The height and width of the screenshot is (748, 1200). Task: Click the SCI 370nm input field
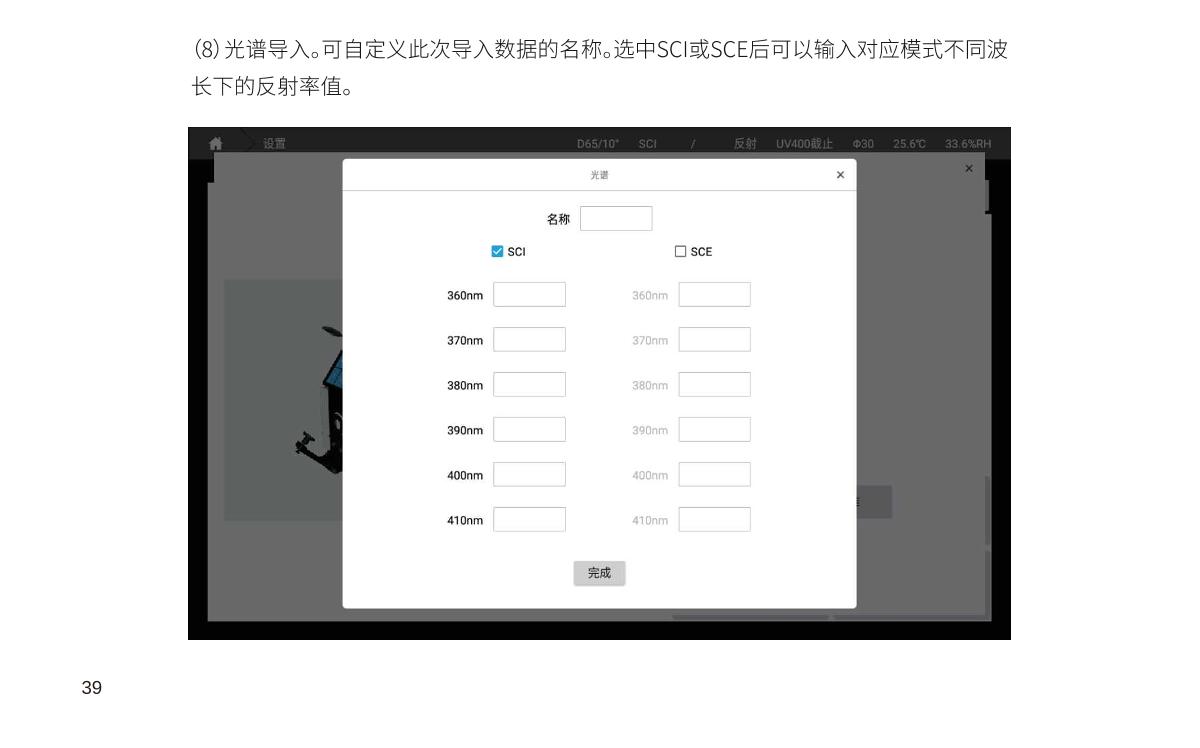click(x=529, y=340)
